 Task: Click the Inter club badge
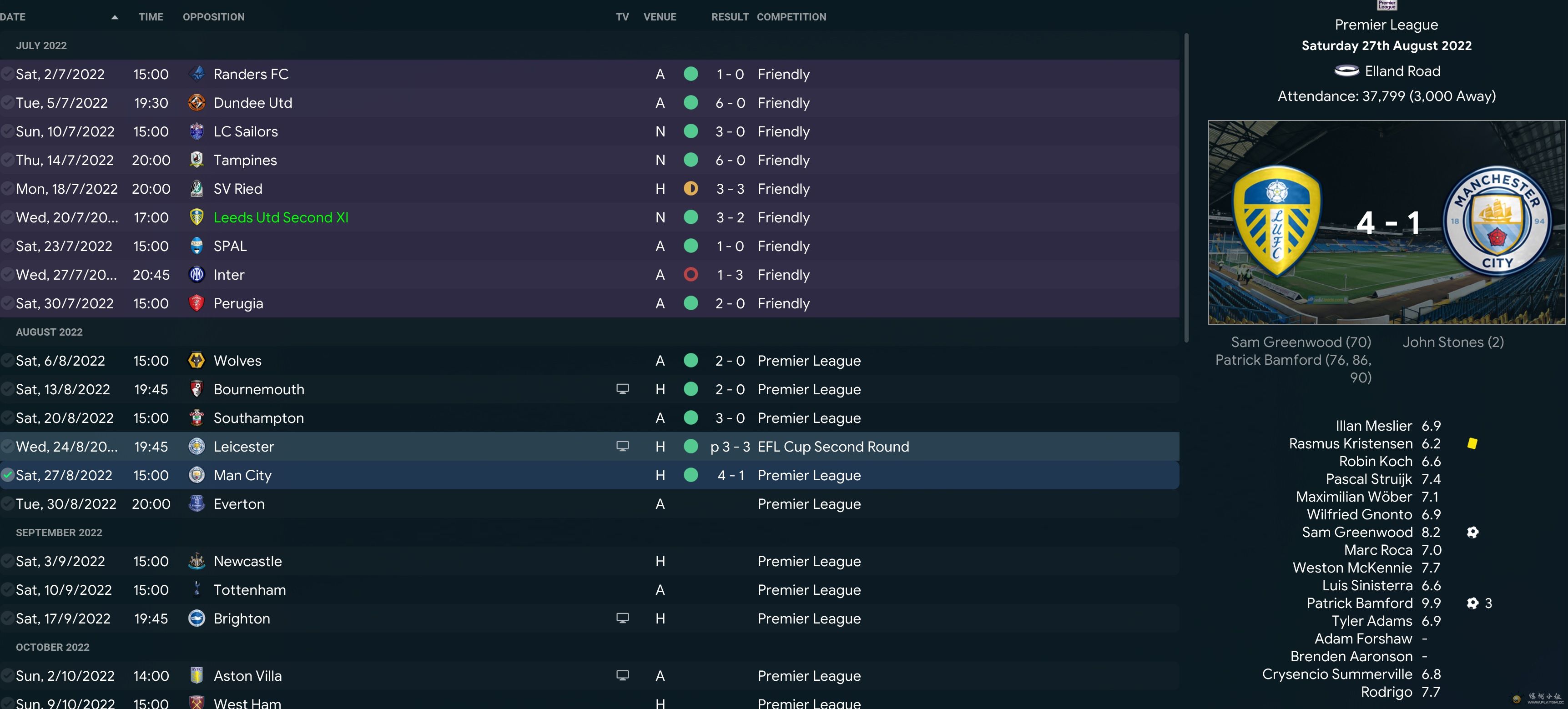[x=196, y=275]
